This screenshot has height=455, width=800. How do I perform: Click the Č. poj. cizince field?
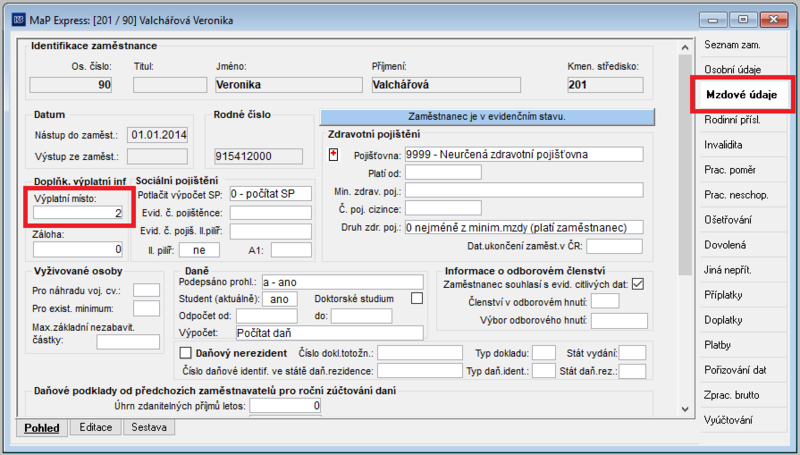(443, 208)
